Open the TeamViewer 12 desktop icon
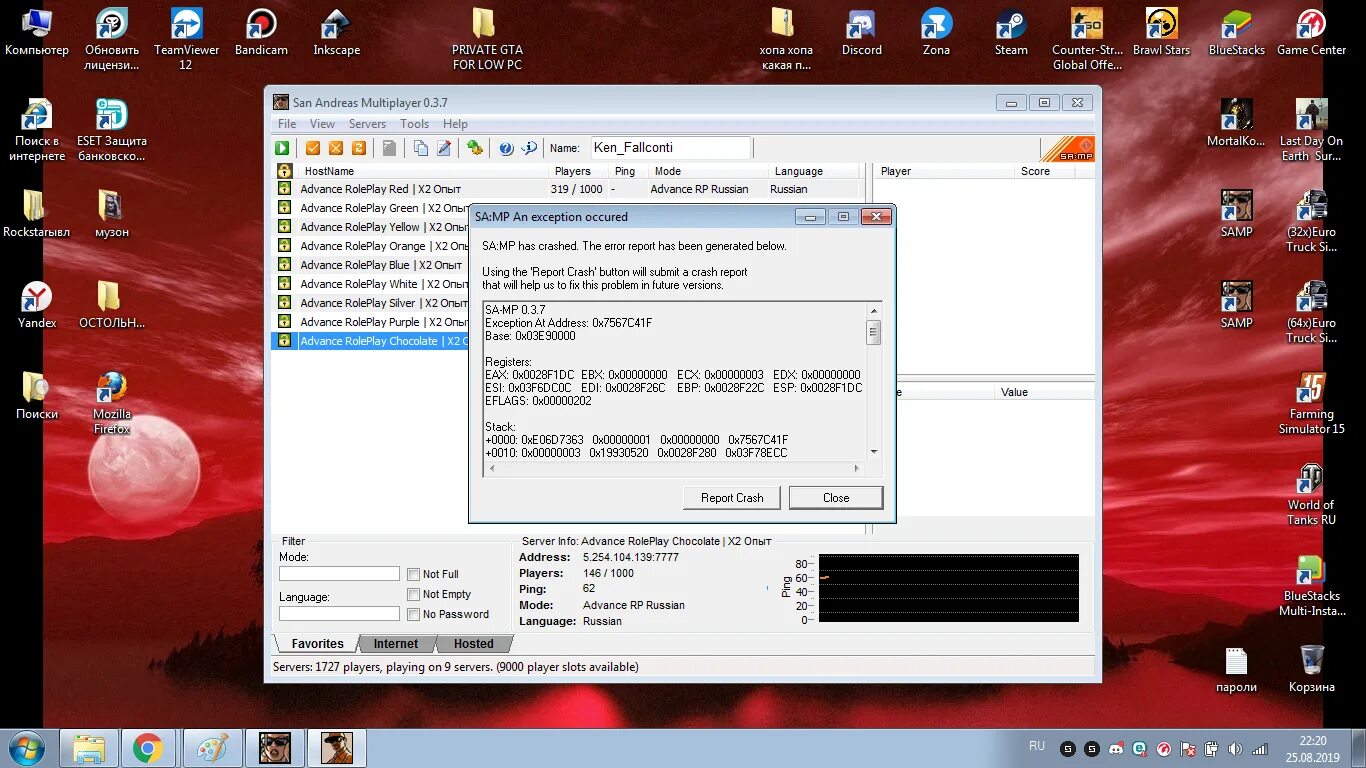The height and width of the screenshot is (768, 1366). click(x=186, y=38)
